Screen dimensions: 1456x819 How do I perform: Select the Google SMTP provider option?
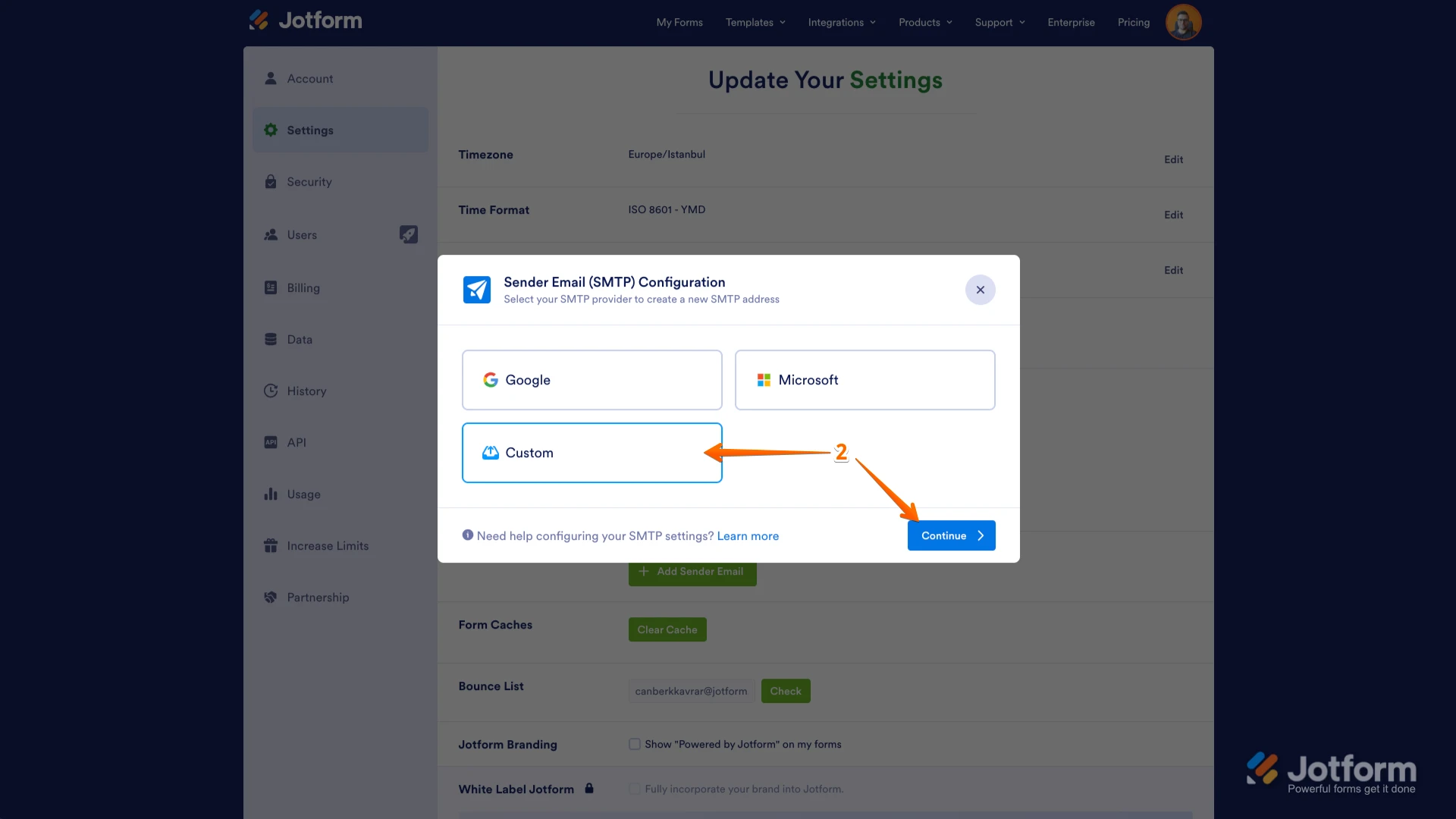point(591,380)
